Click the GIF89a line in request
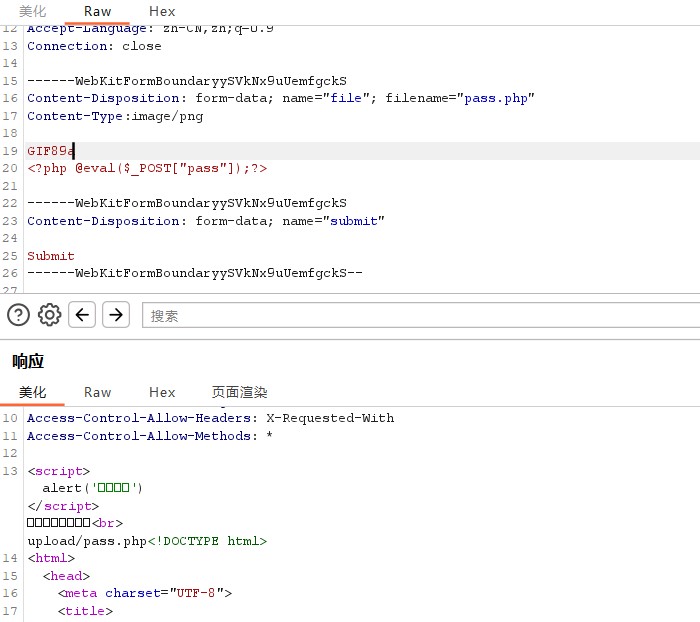This screenshot has height=622, width=700. tap(50, 151)
